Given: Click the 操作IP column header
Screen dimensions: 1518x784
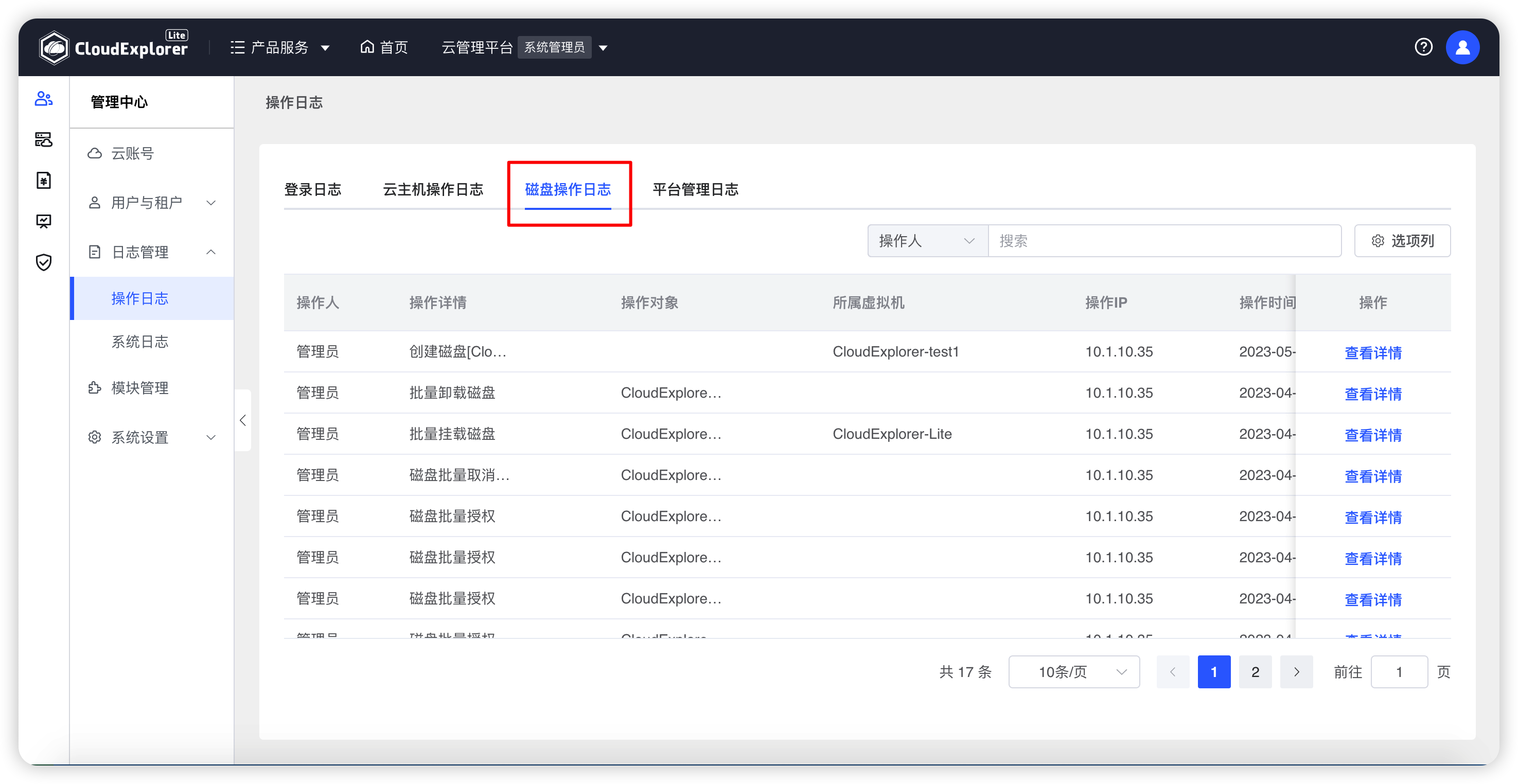Looking at the screenshot, I should (1106, 303).
